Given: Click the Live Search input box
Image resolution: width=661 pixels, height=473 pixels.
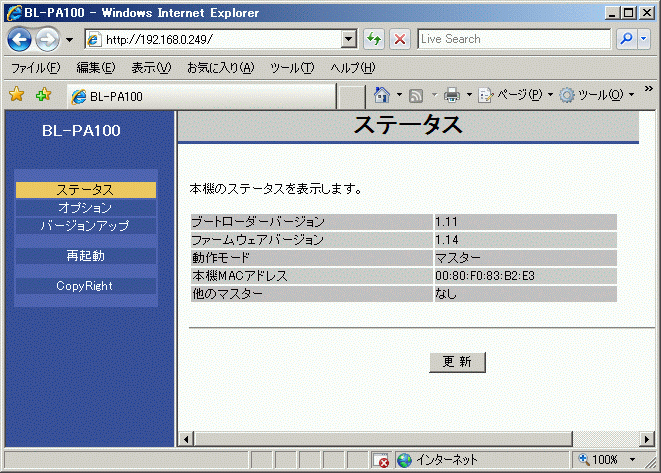Looking at the screenshot, I should [514, 39].
